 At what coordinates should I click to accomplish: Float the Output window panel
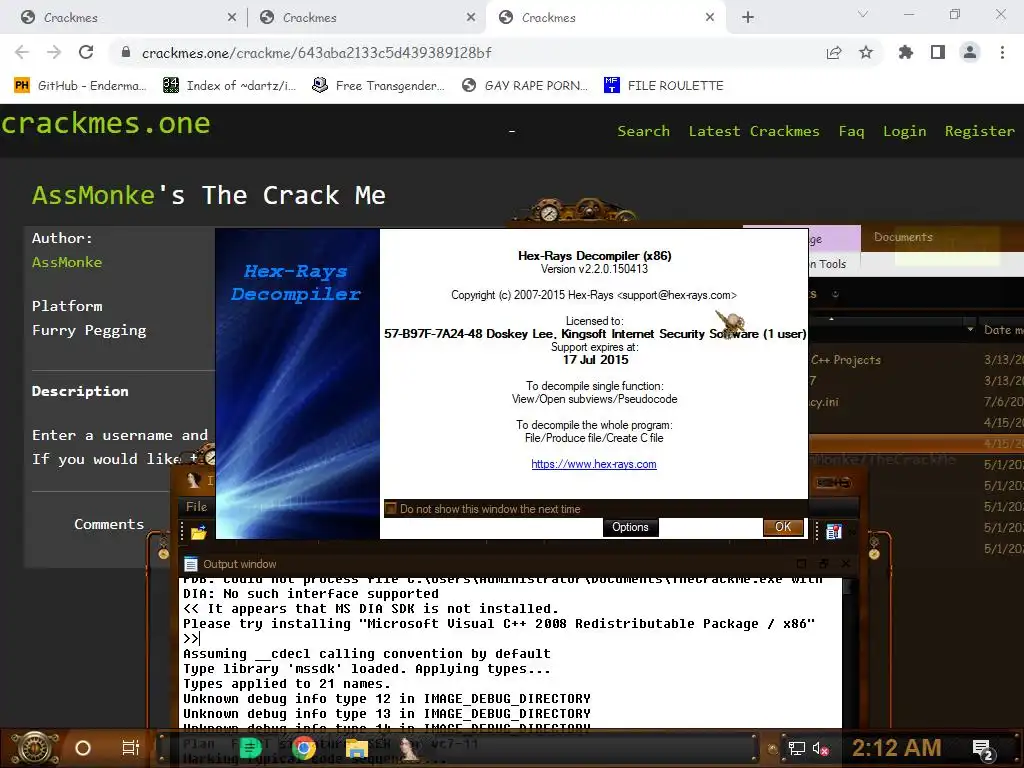(801, 564)
